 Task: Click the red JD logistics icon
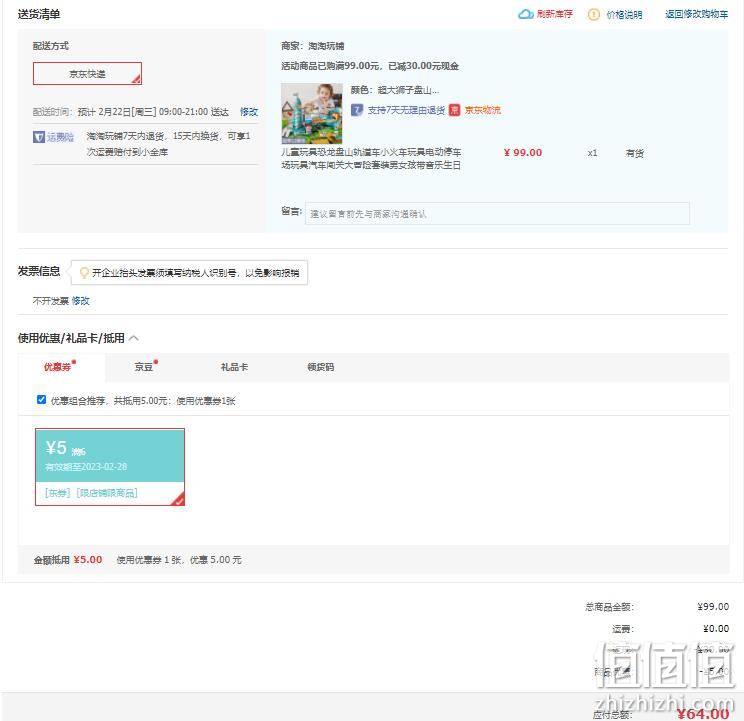(455, 110)
